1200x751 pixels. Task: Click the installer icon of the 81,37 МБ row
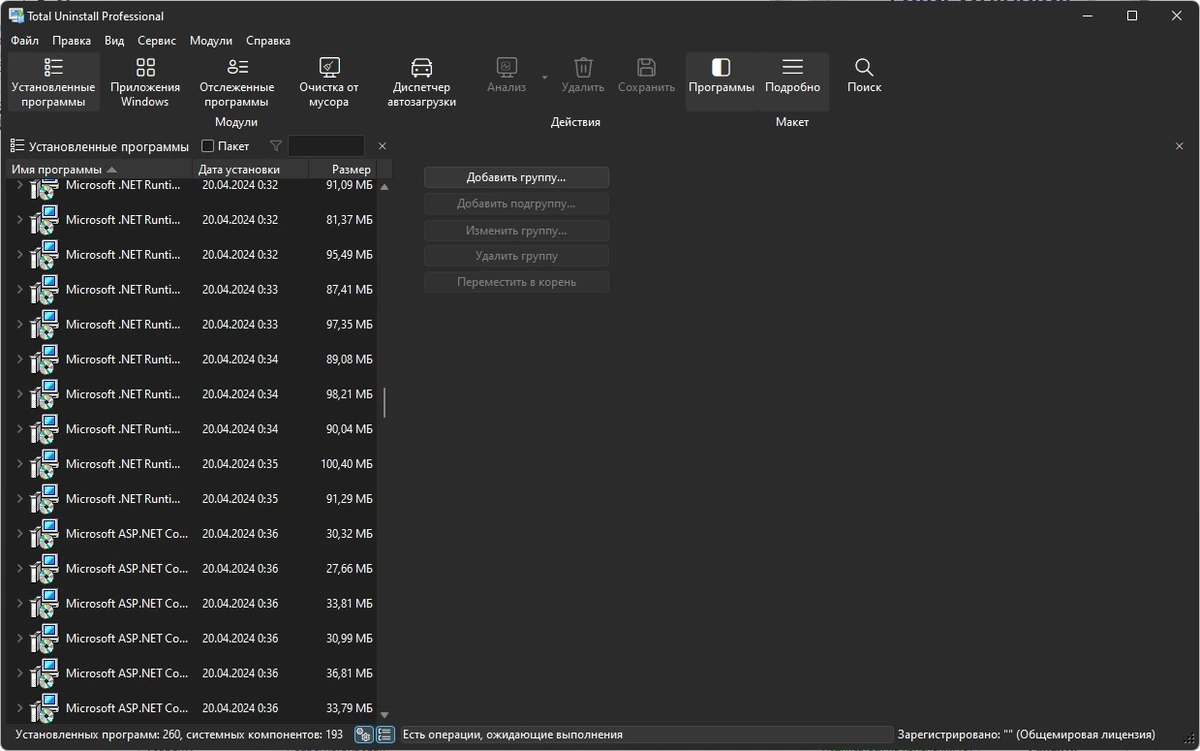click(x=44, y=220)
